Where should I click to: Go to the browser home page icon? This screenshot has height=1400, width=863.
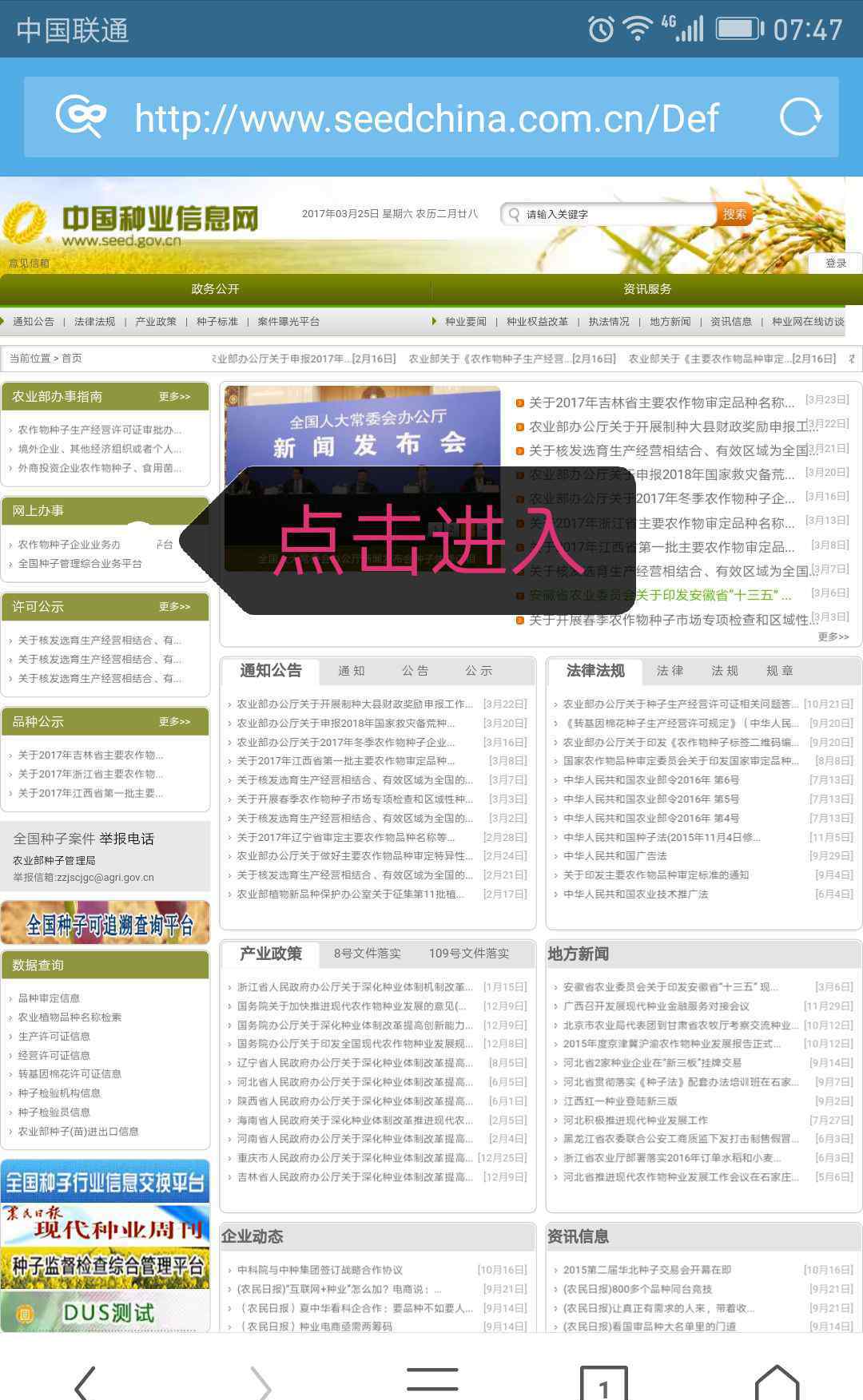click(x=777, y=1381)
